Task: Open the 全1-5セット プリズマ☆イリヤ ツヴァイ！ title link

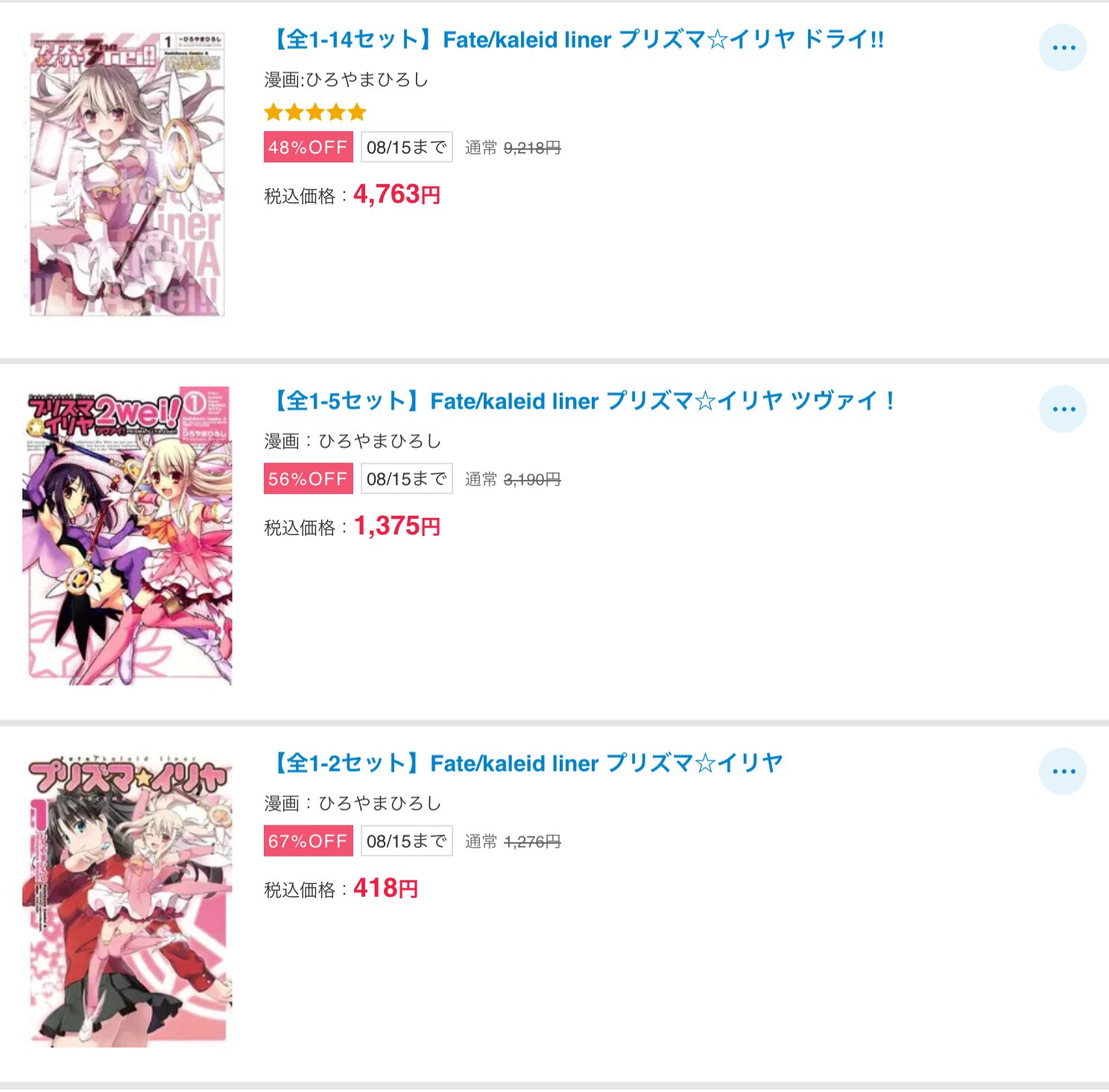Action: [581, 401]
